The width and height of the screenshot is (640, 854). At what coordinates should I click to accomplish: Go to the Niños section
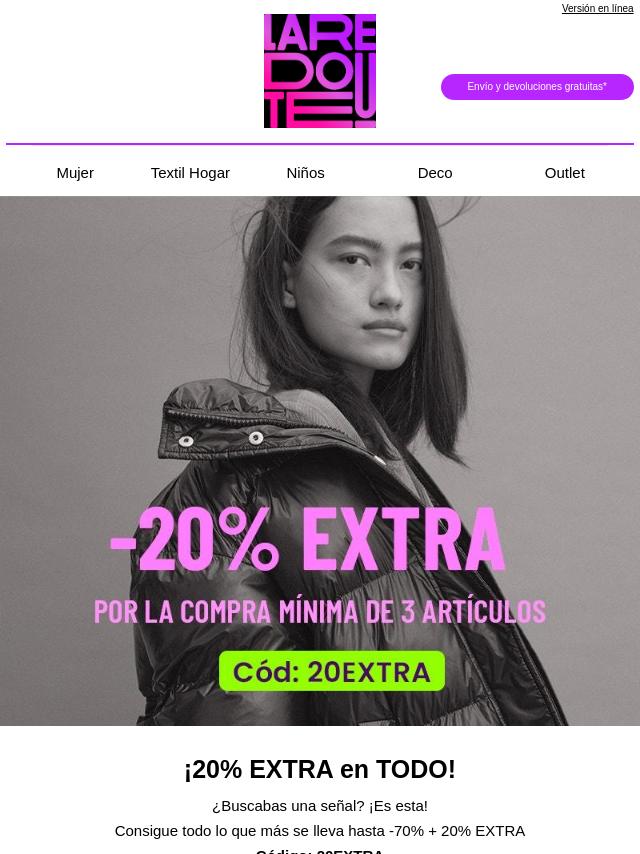(x=306, y=173)
